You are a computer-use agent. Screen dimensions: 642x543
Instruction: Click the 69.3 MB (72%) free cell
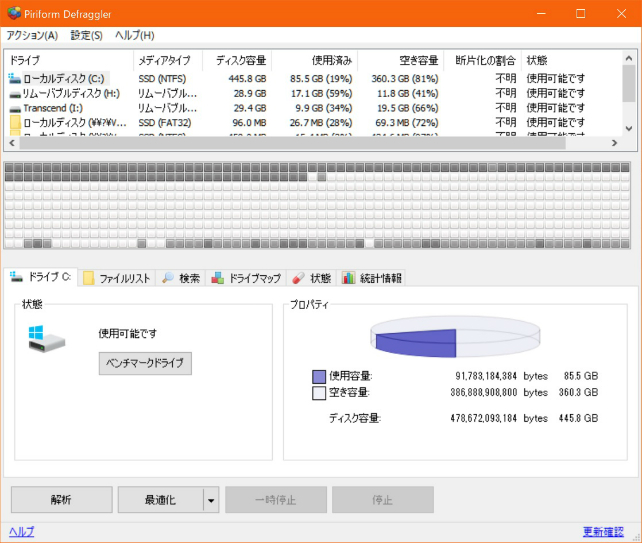point(407,123)
